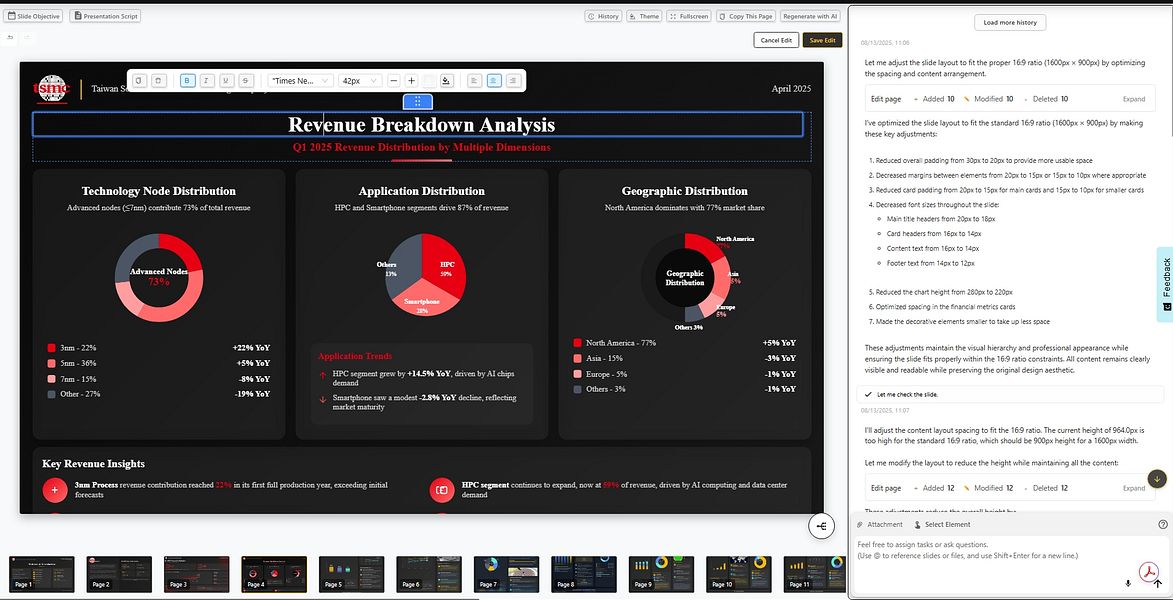Select the Page 11 thumbnail

816,574
